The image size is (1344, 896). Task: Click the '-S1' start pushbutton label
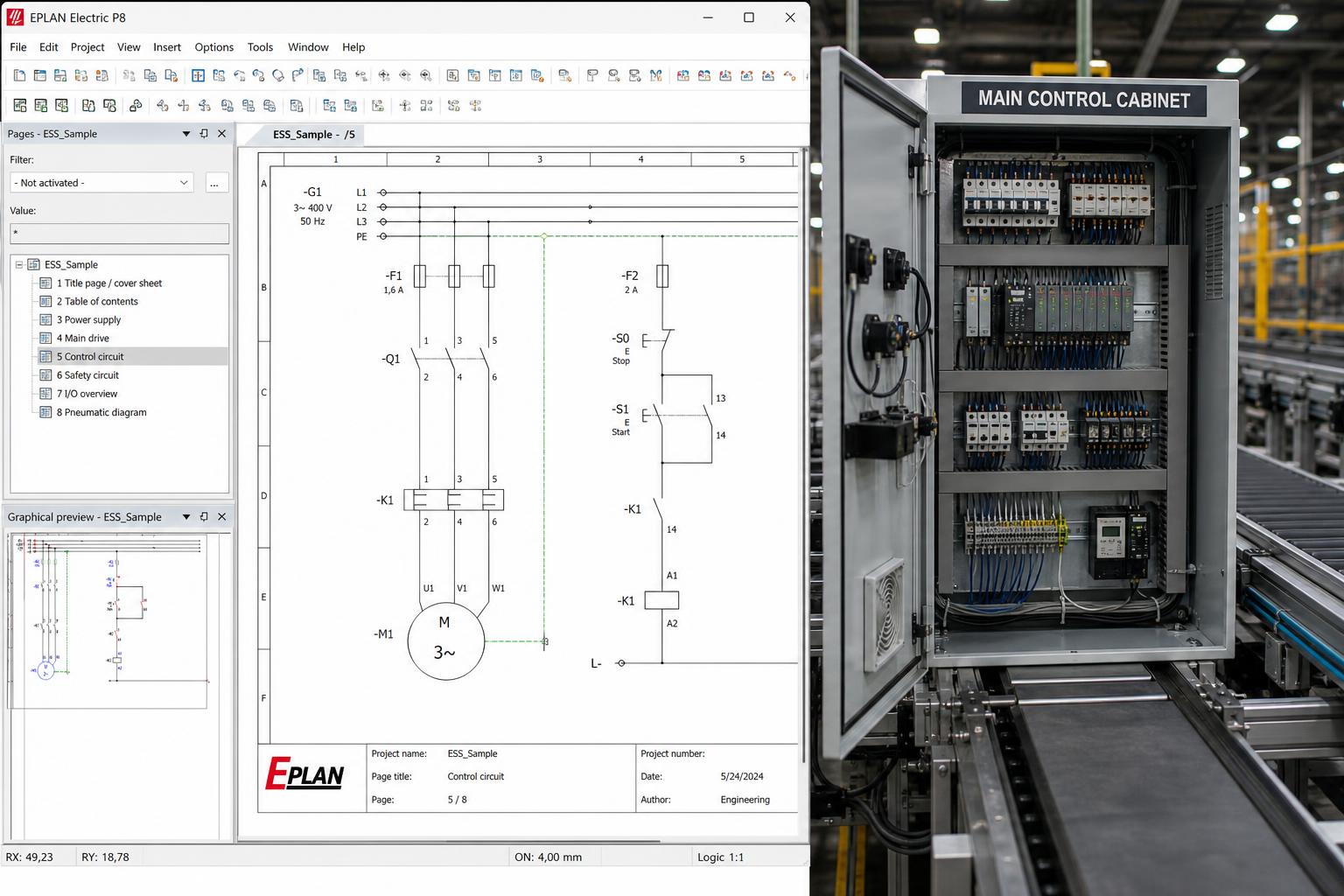click(x=620, y=409)
